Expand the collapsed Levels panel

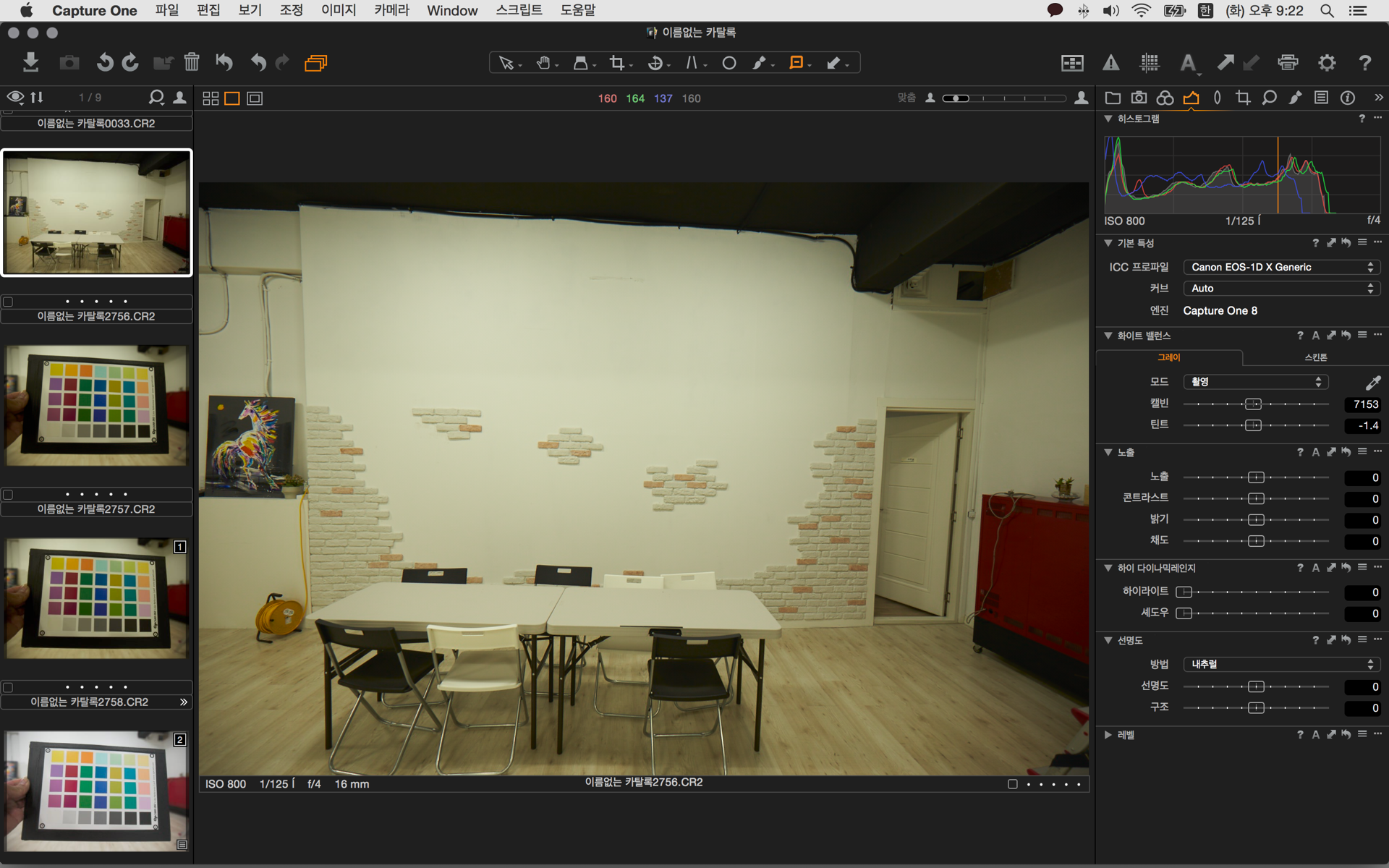pos(1108,735)
